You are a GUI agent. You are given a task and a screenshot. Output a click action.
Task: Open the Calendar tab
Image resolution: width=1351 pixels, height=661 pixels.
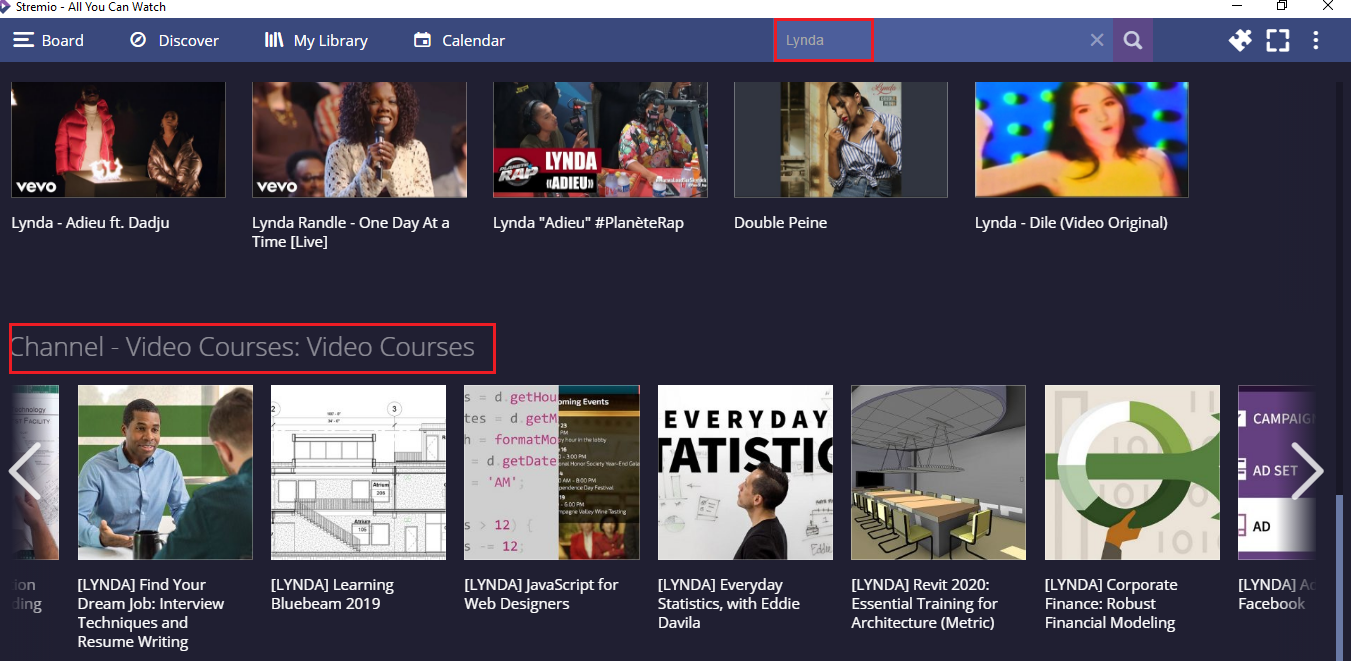(x=459, y=40)
